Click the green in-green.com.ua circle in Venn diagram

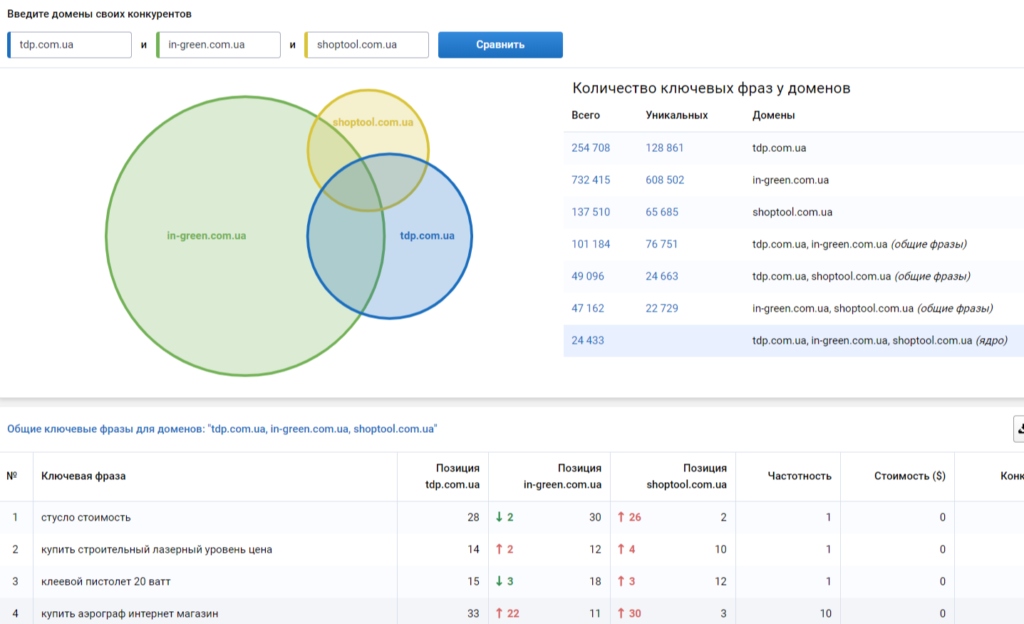point(205,236)
